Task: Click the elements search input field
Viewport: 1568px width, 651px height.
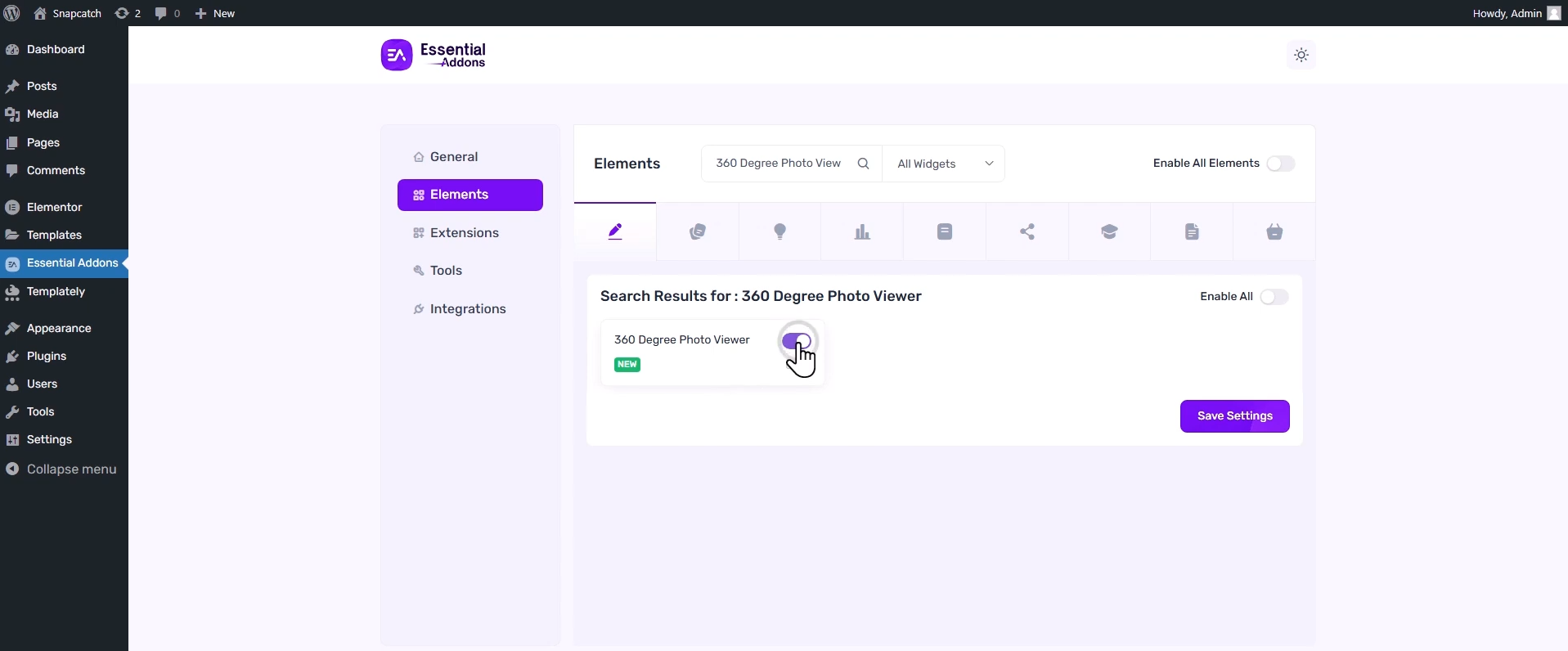Action: 777,164
